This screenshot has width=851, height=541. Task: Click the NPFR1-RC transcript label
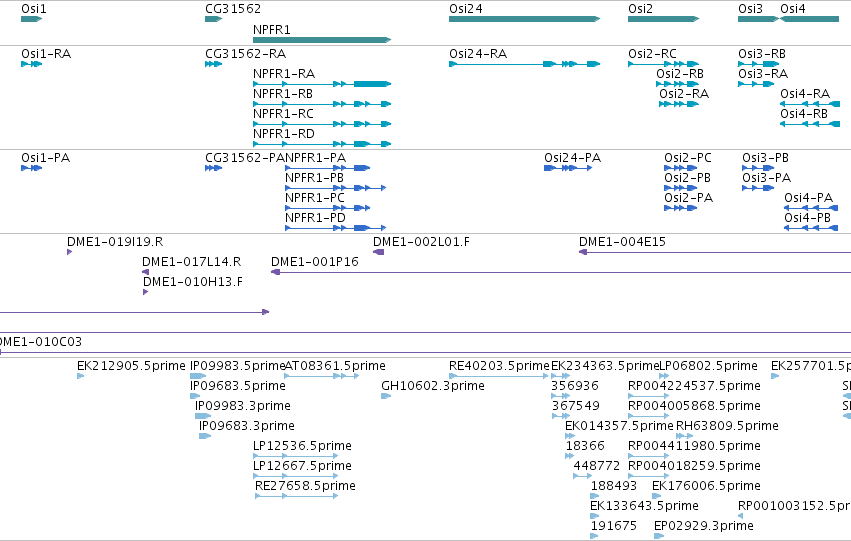point(283,114)
